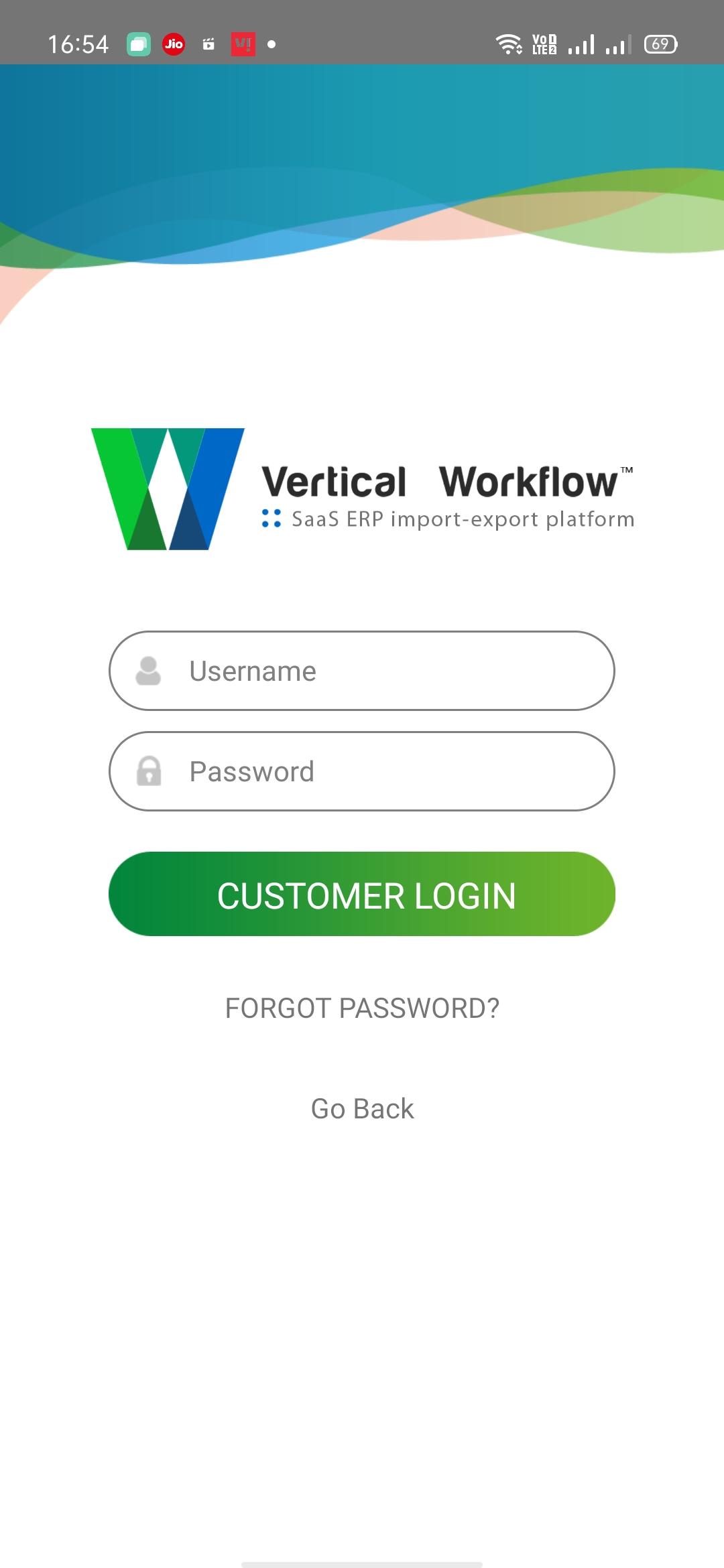Tap the red Vi notification icon
This screenshot has height=1568, width=724.
[243, 44]
